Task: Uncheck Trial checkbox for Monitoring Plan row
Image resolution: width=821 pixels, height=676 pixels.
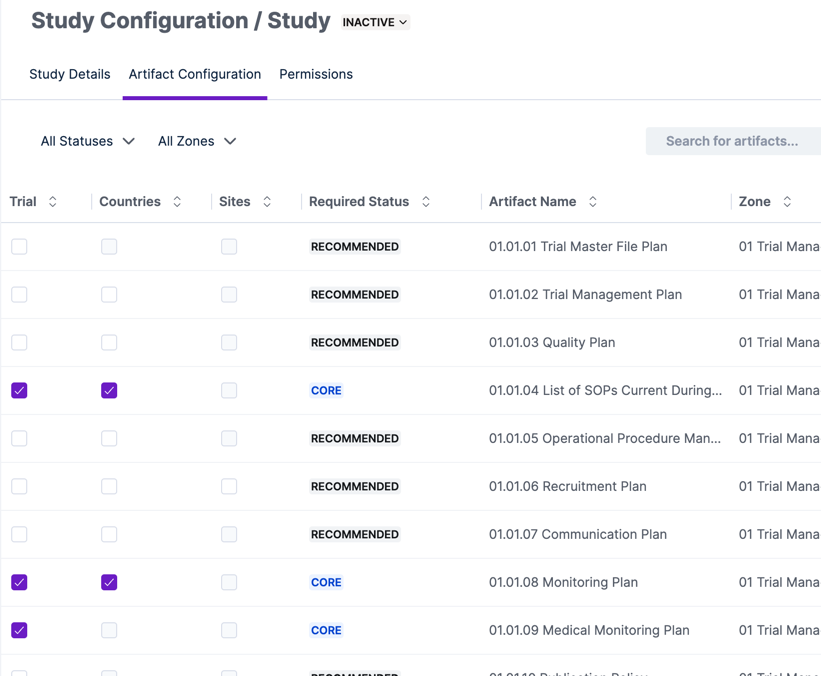Action: point(19,582)
